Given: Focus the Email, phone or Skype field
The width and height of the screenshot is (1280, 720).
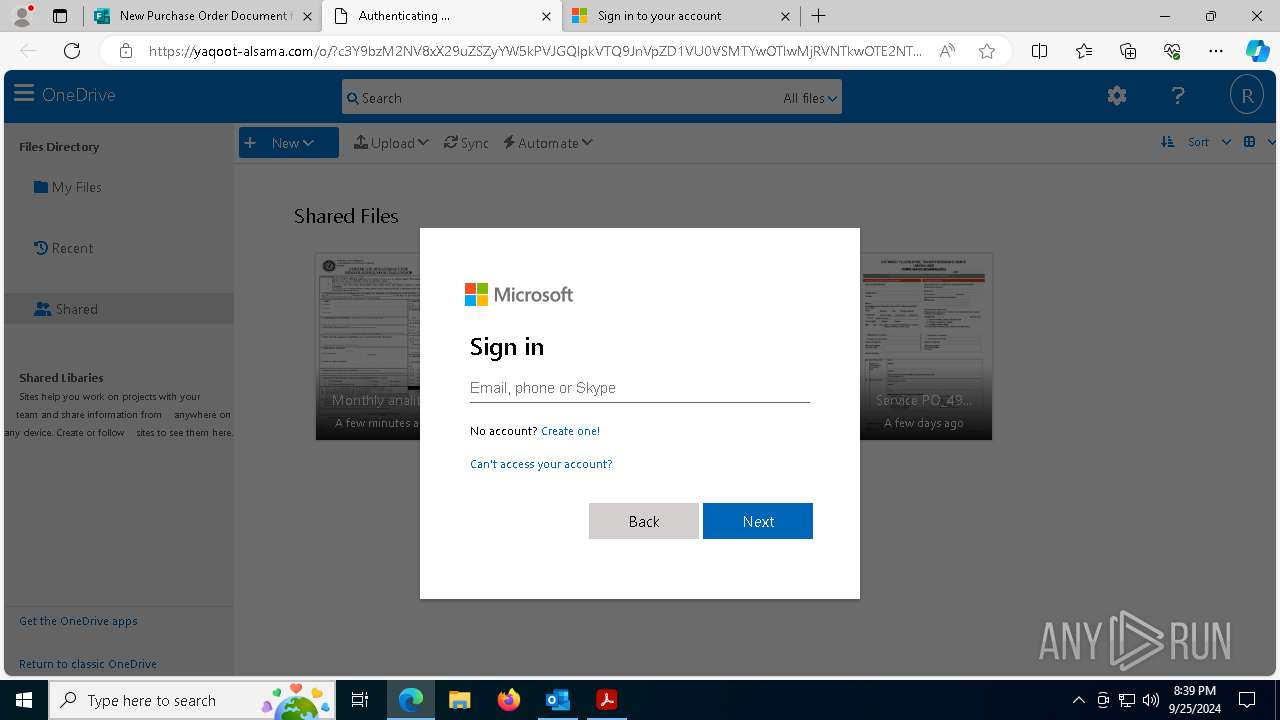Looking at the screenshot, I should (x=640, y=388).
